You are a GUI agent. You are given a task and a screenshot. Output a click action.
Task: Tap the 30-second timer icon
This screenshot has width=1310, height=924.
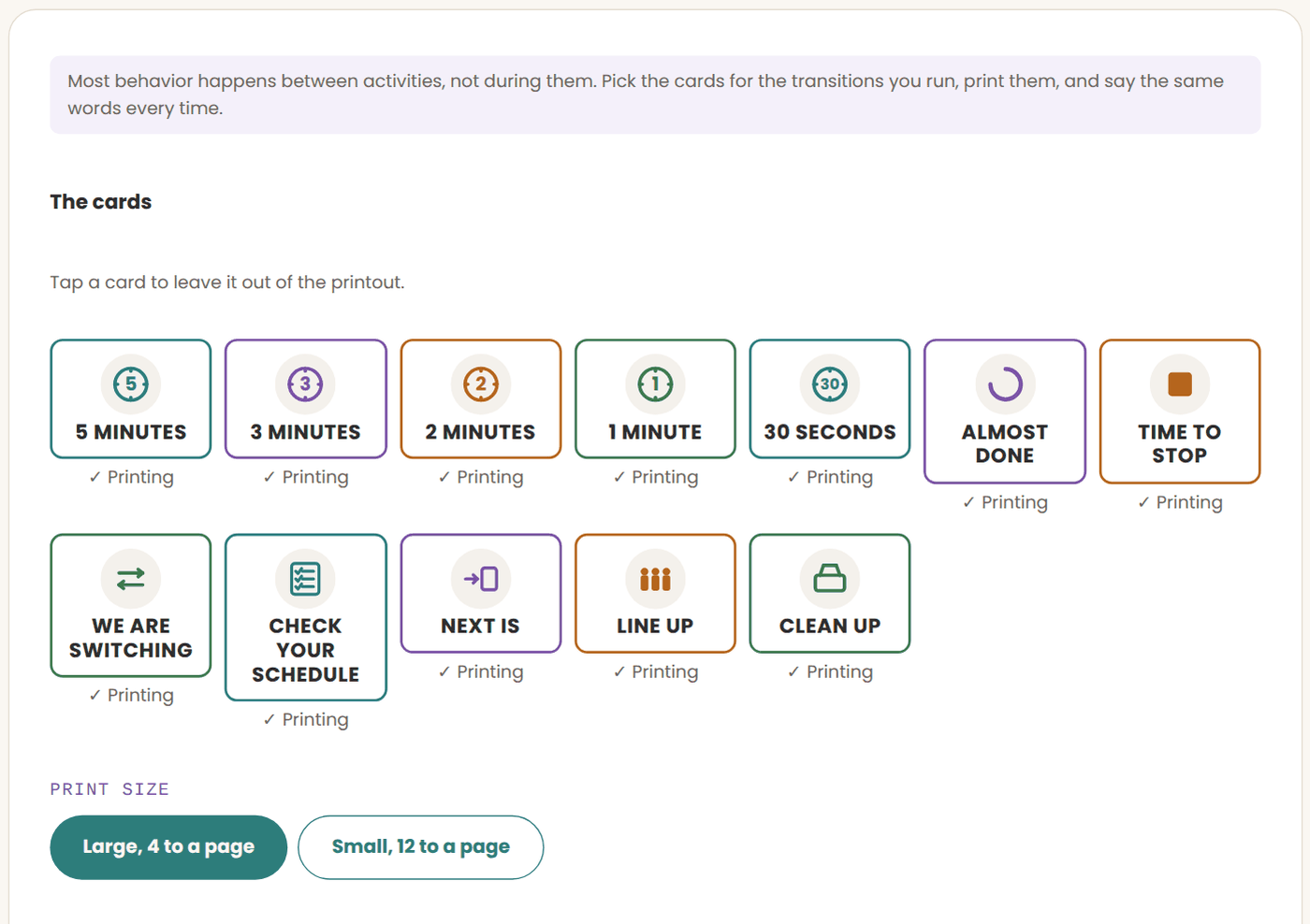[x=830, y=383]
